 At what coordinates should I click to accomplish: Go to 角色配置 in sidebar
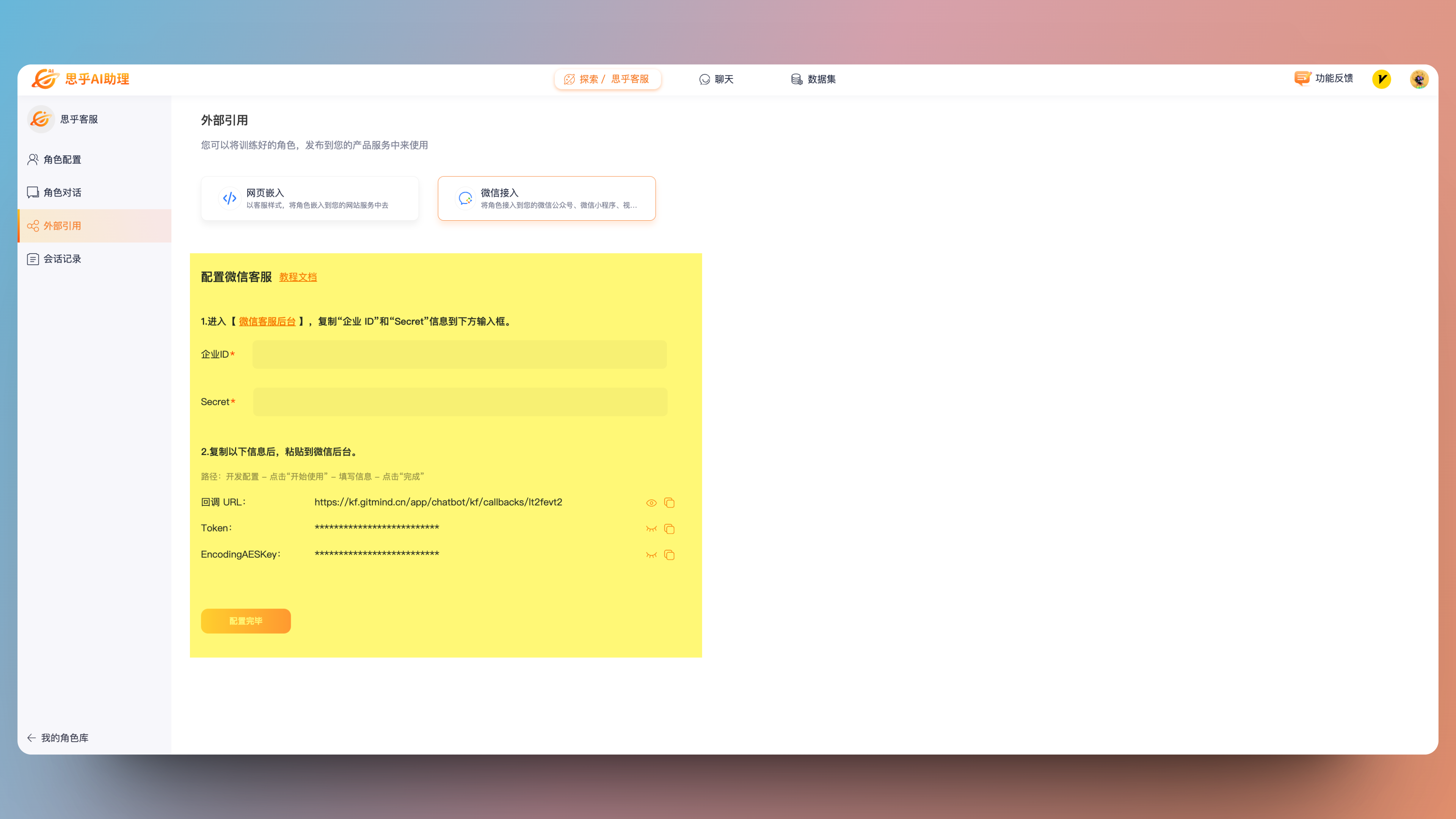pos(62,159)
